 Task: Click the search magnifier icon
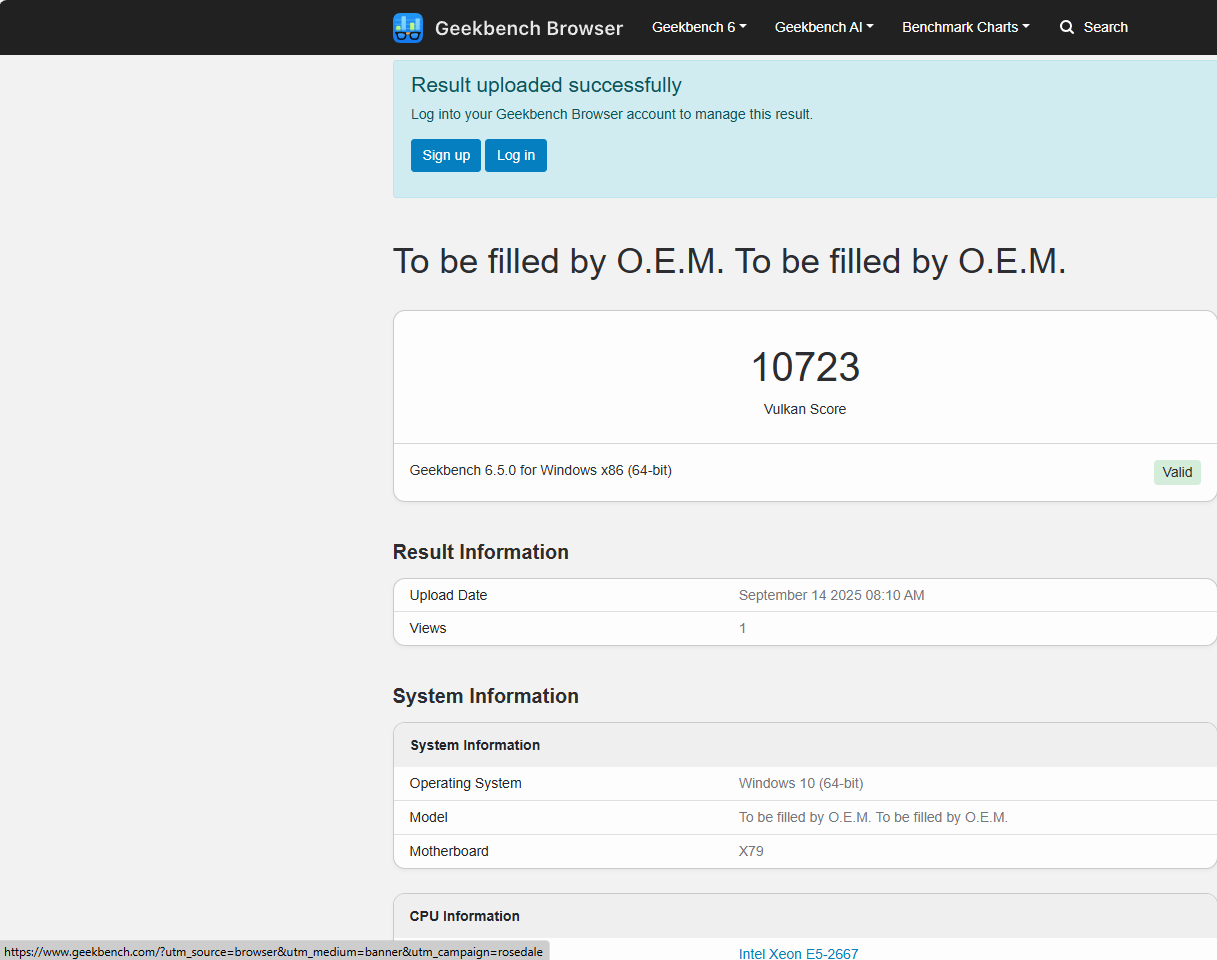point(1067,27)
